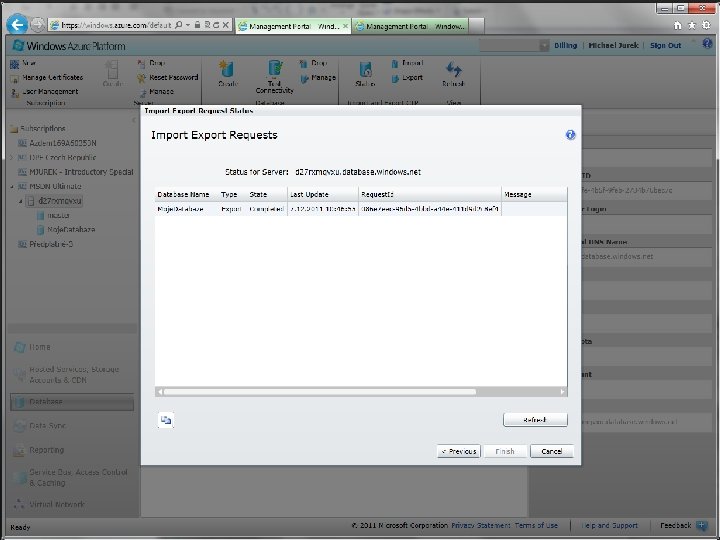Open the Home navigation section
The width and height of the screenshot is (720, 540).
coord(32,347)
